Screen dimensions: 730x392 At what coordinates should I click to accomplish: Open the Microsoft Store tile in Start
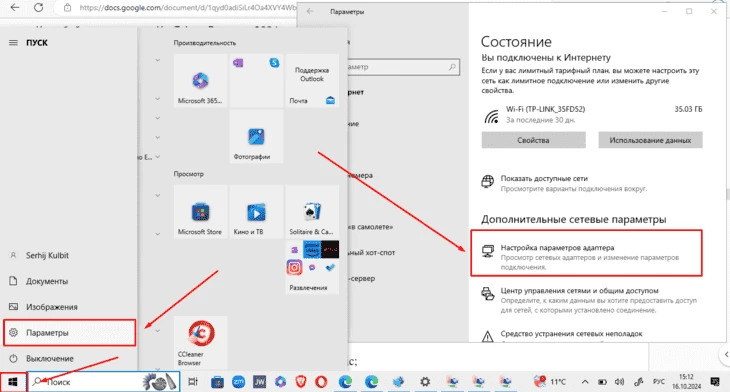pos(200,212)
